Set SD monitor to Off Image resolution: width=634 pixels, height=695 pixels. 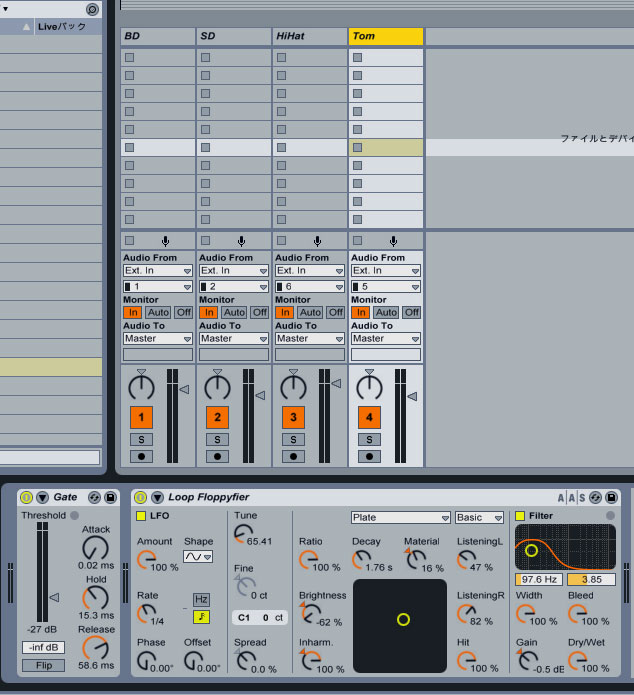[x=260, y=312]
